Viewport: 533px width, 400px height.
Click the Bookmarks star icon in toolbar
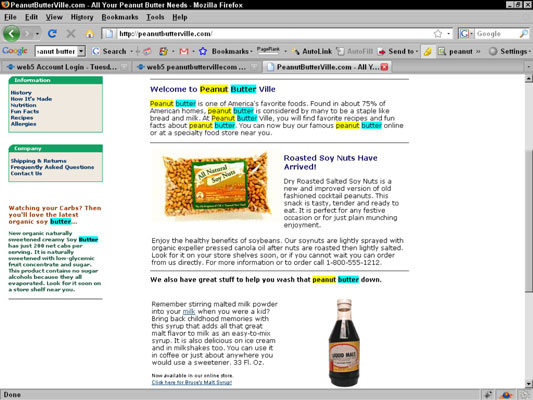(203, 51)
